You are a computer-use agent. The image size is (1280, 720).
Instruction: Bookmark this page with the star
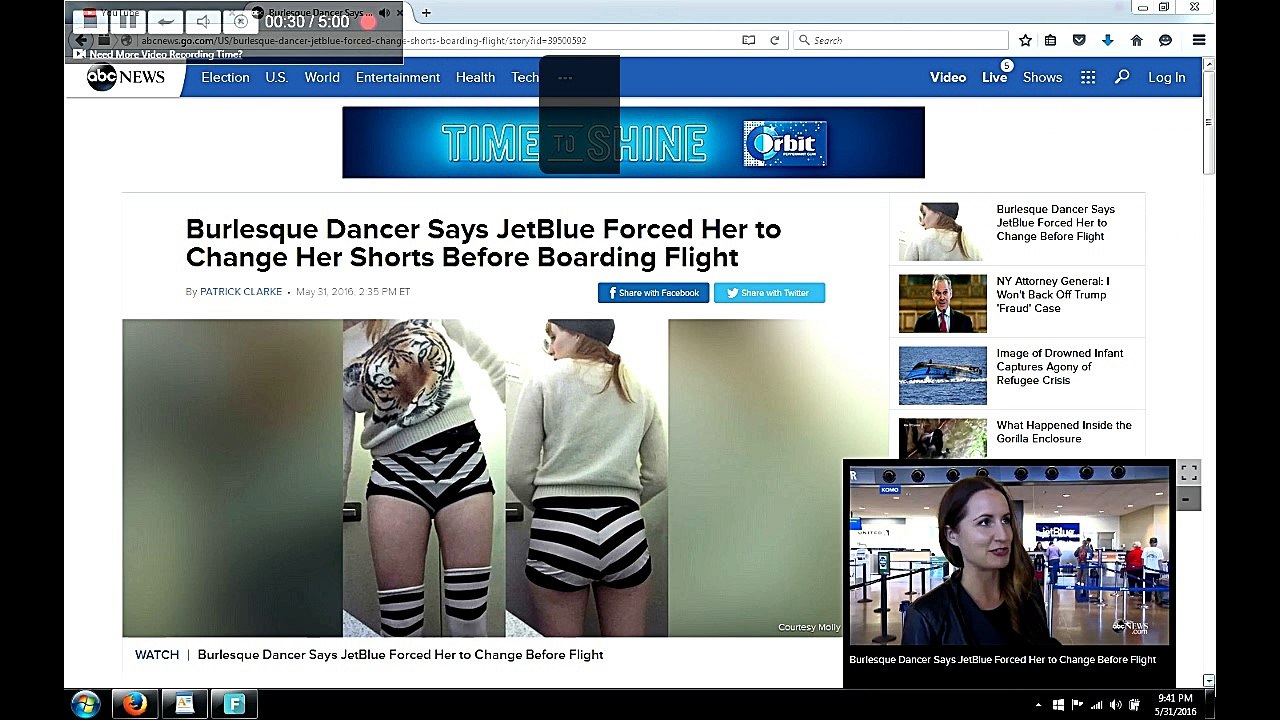tap(1025, 40)
